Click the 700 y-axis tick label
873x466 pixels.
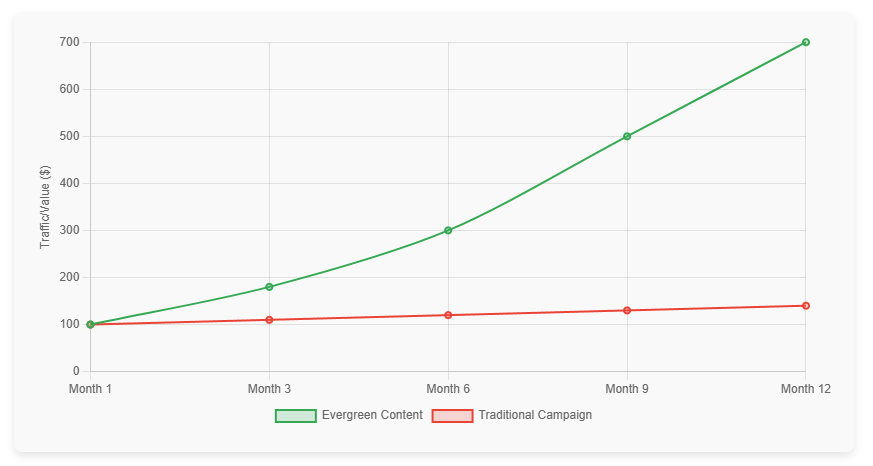[69, 42]
